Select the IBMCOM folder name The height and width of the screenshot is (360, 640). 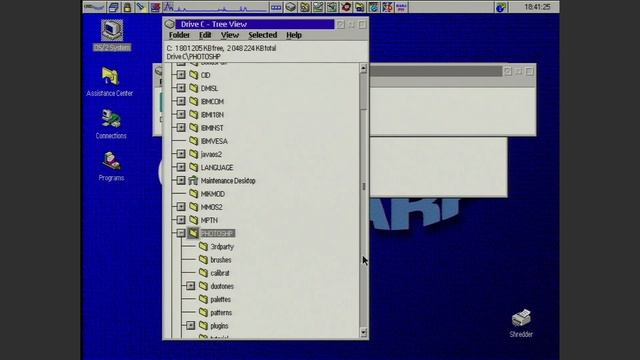[x=212, y=101]
